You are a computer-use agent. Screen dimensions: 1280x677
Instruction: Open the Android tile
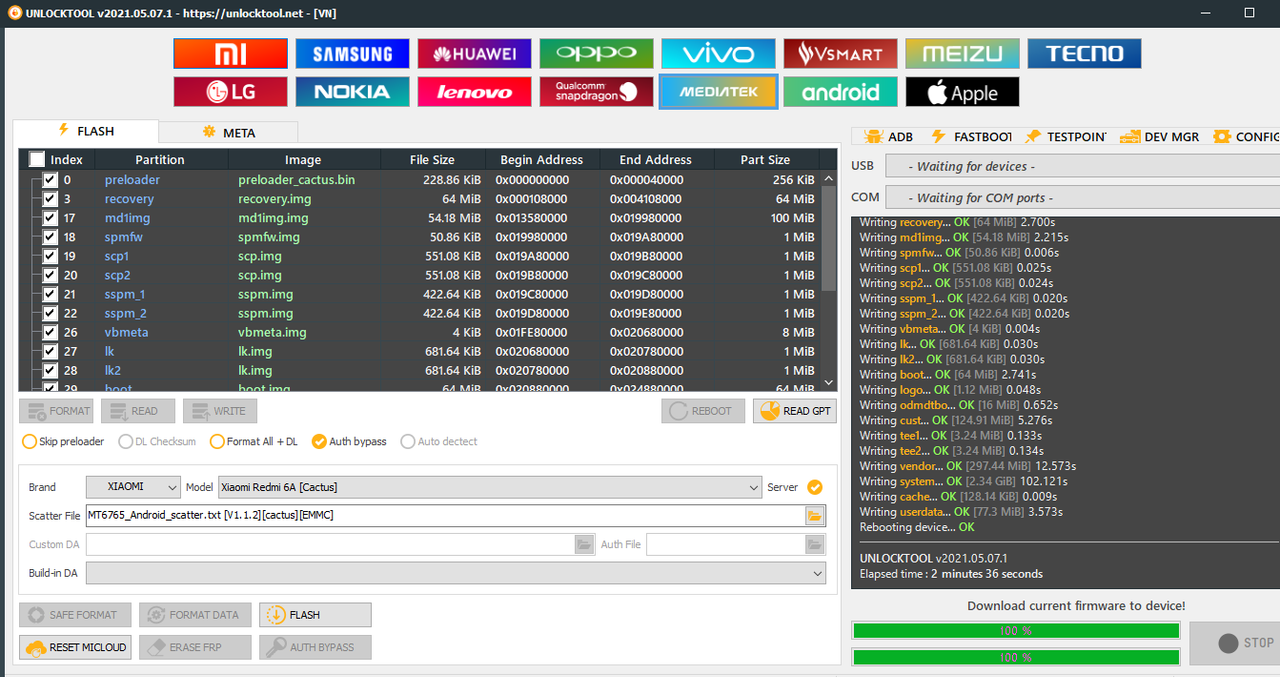point(841,92)
